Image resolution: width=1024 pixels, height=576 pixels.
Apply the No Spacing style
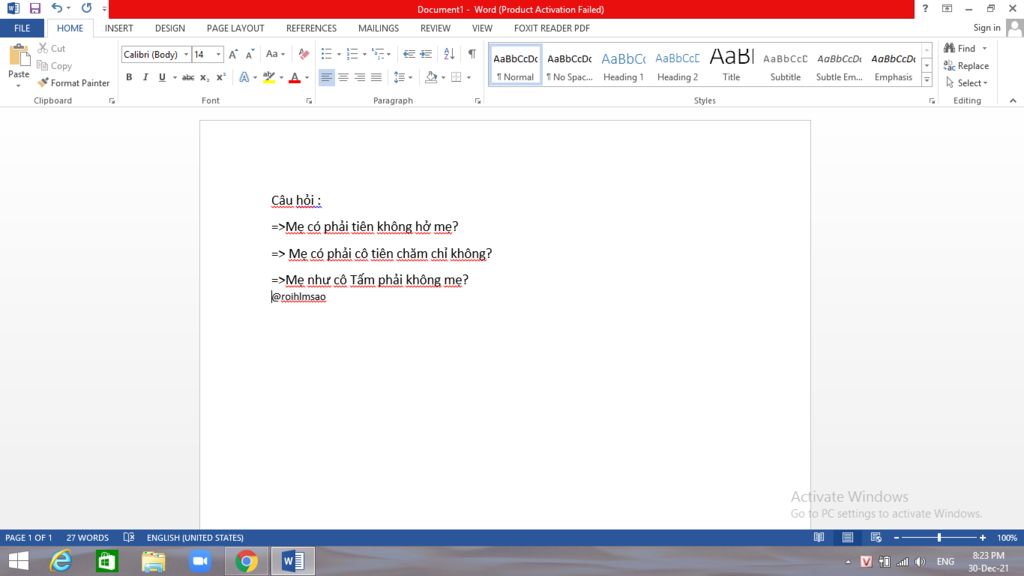pos(569,65)
